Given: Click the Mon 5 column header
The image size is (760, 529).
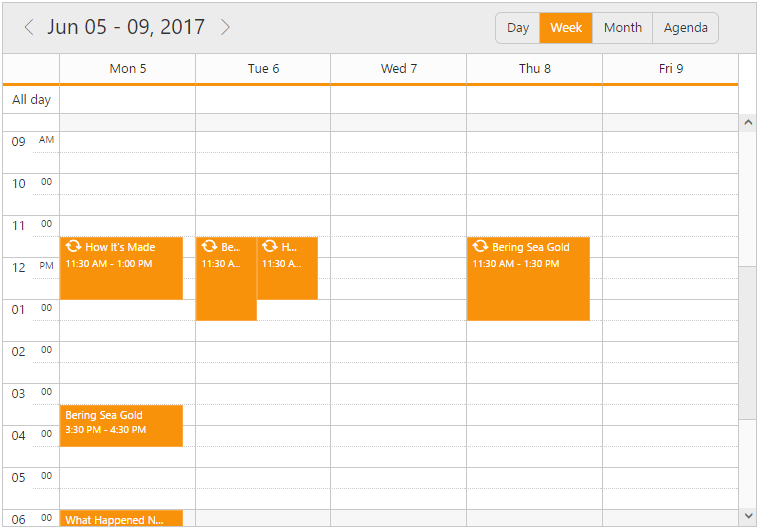Looking at the screenshot, I should [x=128, y=69].
